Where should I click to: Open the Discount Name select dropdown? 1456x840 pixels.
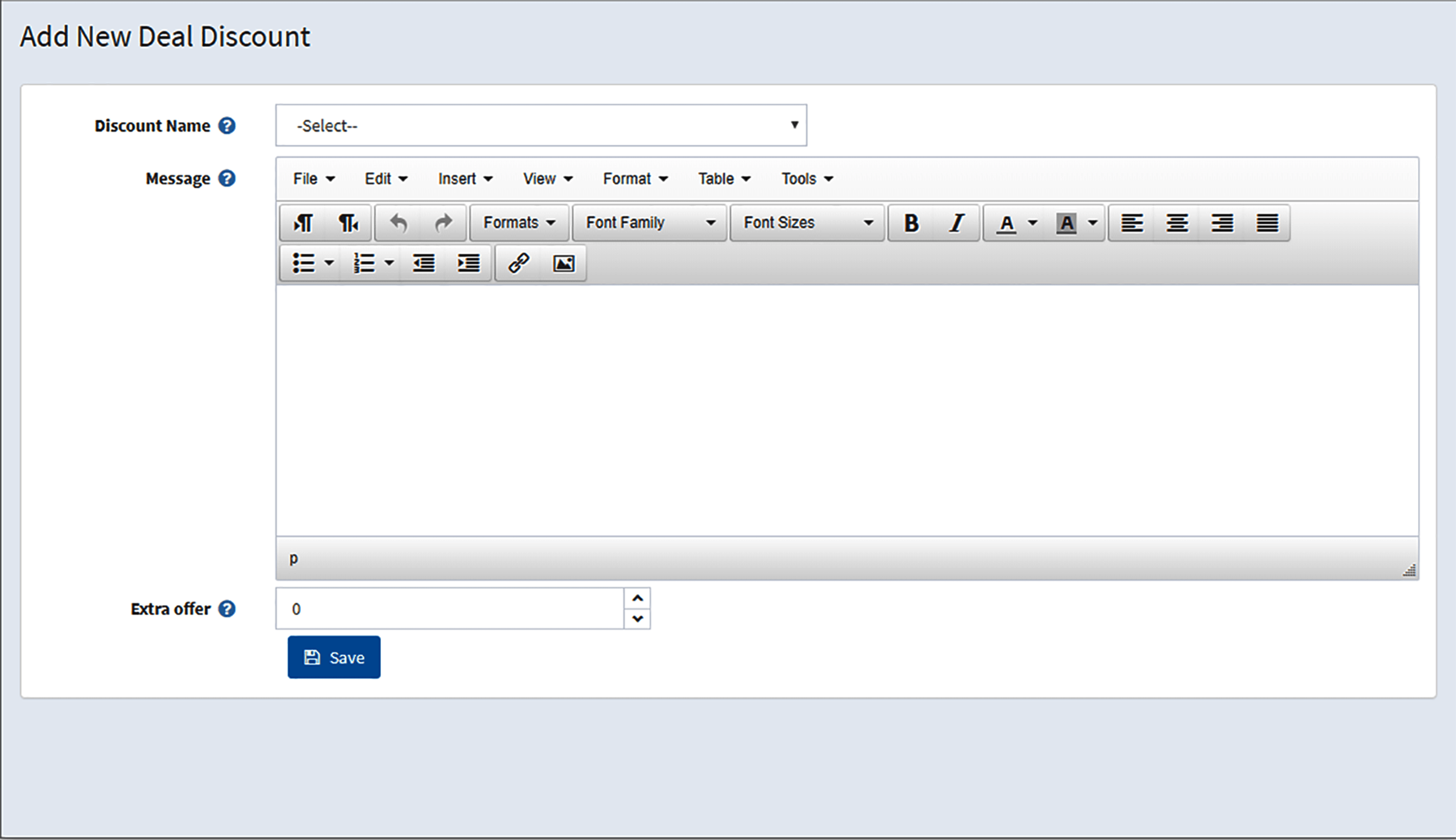[541, 125]
